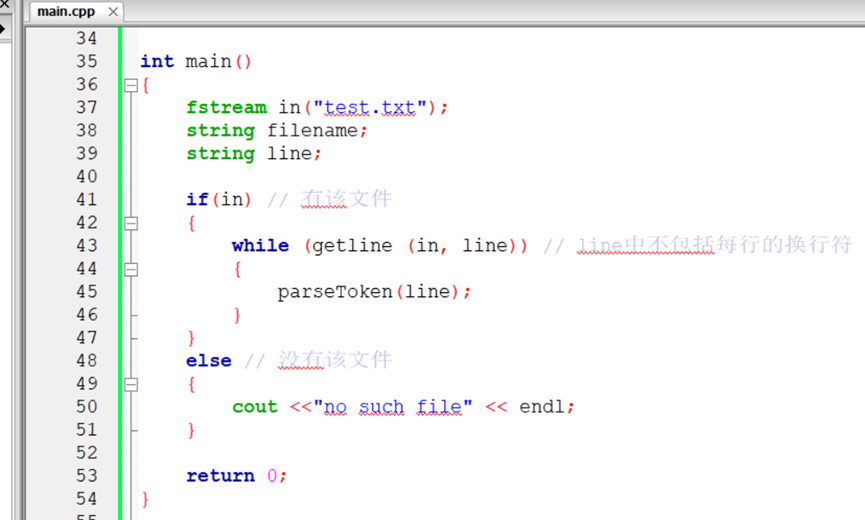Click the 'else' keyword on line 48
The width and height of the screenshot is (865, 520).
(209, 361)
